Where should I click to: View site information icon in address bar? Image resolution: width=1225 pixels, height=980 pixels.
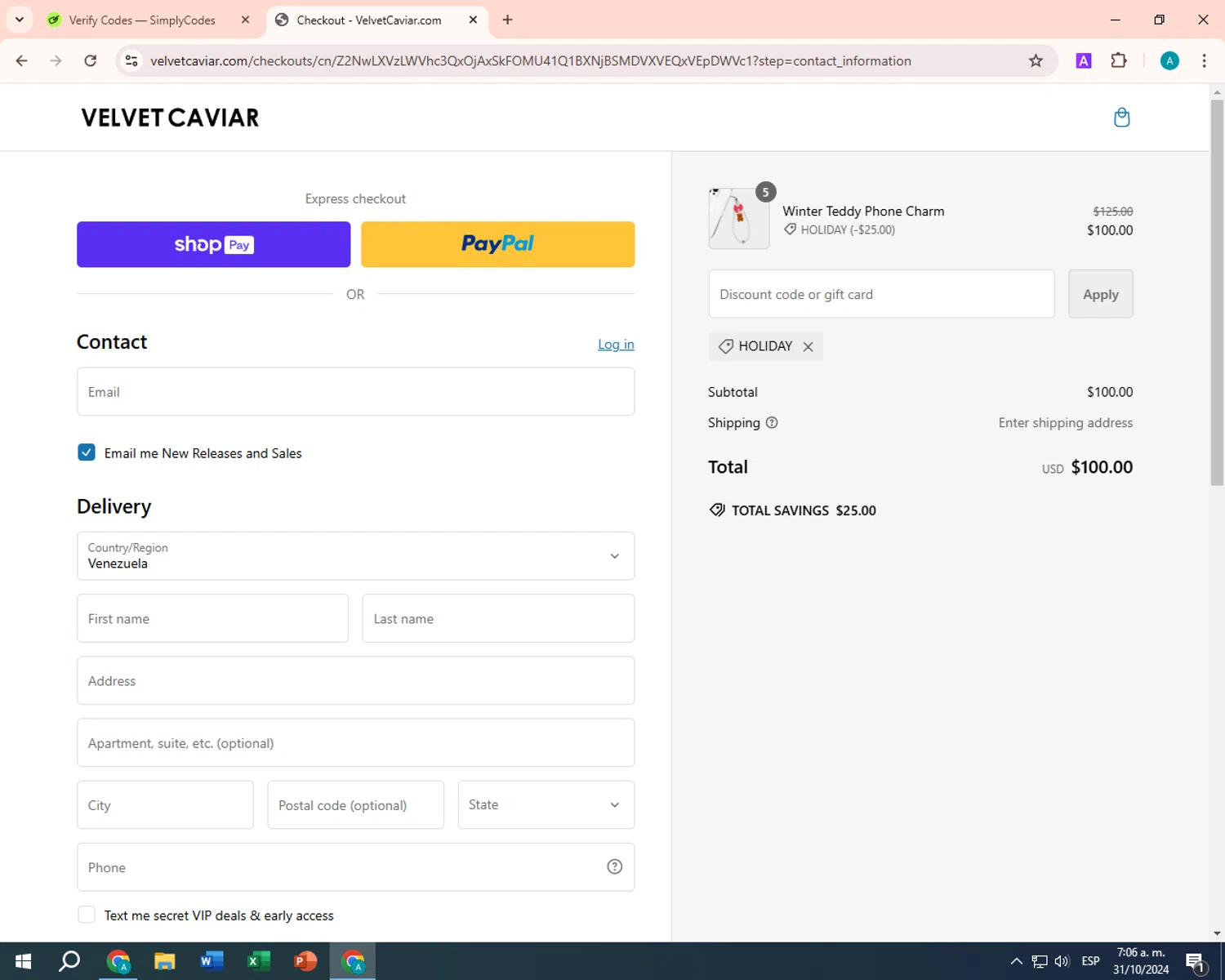[131, 61]
